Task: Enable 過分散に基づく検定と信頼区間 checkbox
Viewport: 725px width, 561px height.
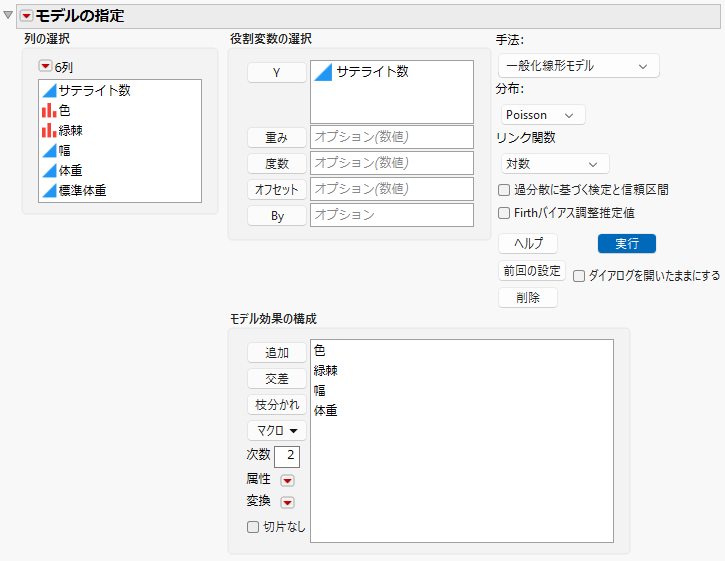Action: [x=504, y=190]
